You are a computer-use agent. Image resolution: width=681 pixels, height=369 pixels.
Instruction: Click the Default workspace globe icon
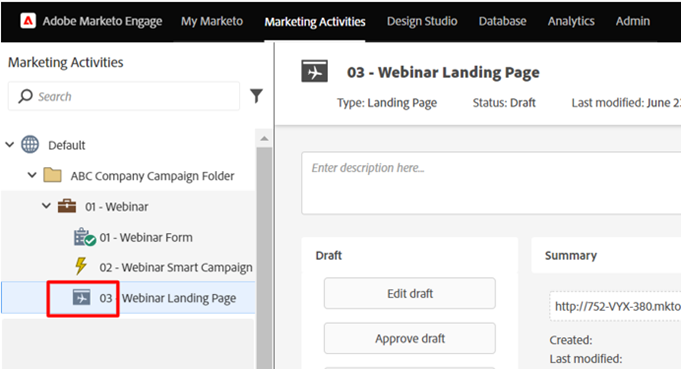[30, 145]
